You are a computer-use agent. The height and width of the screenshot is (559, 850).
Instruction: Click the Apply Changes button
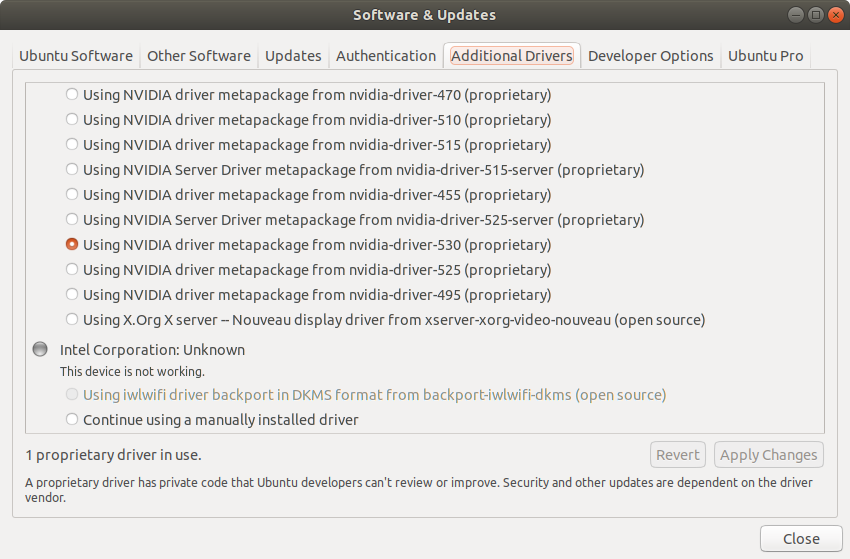pos(769,454)
